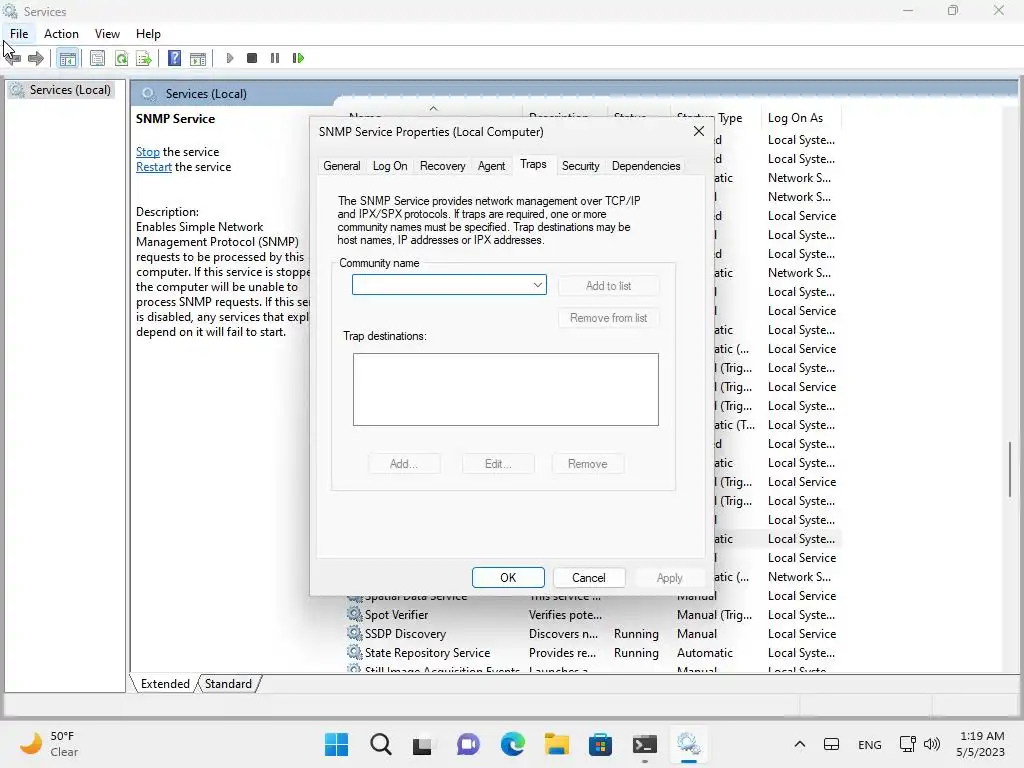Viewport: 1024px width, 768px height.
Task: Click the Spot Verifier service gear icon
Action: point(354,615)
